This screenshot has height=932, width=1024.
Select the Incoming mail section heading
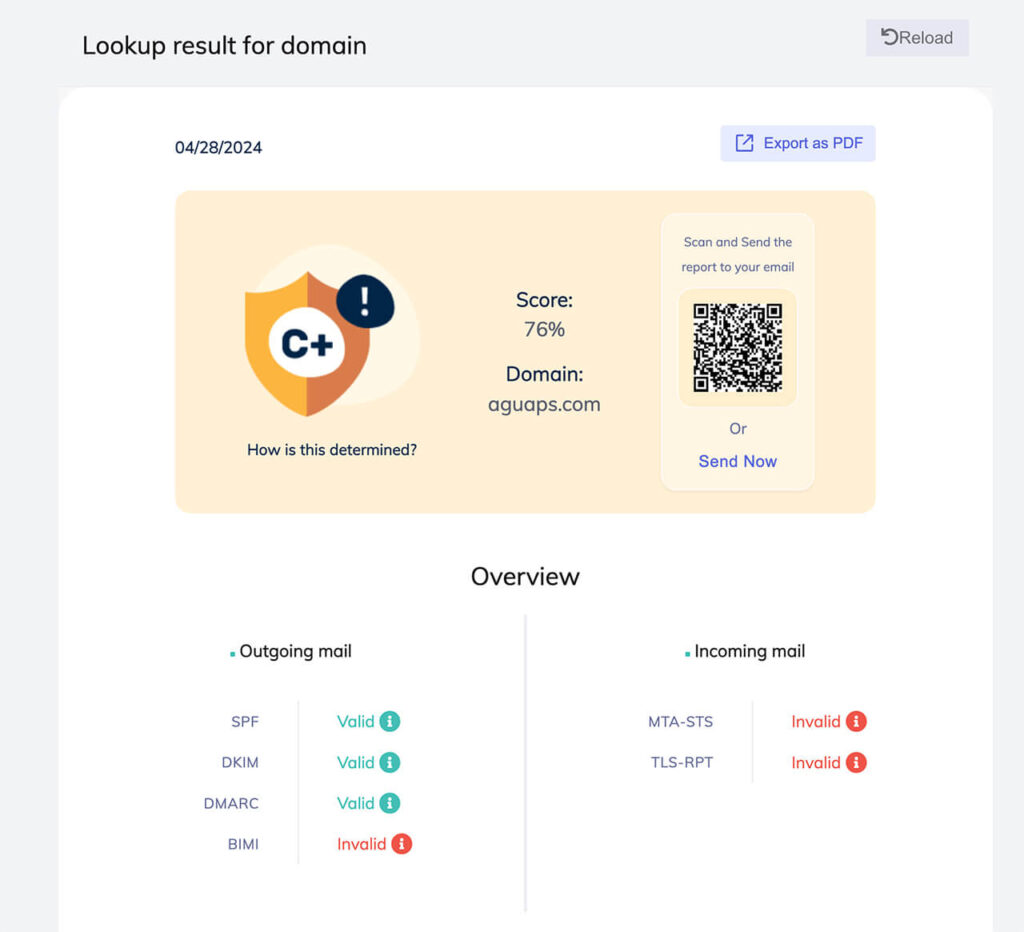pyautogui.click(x=749, y=651)
